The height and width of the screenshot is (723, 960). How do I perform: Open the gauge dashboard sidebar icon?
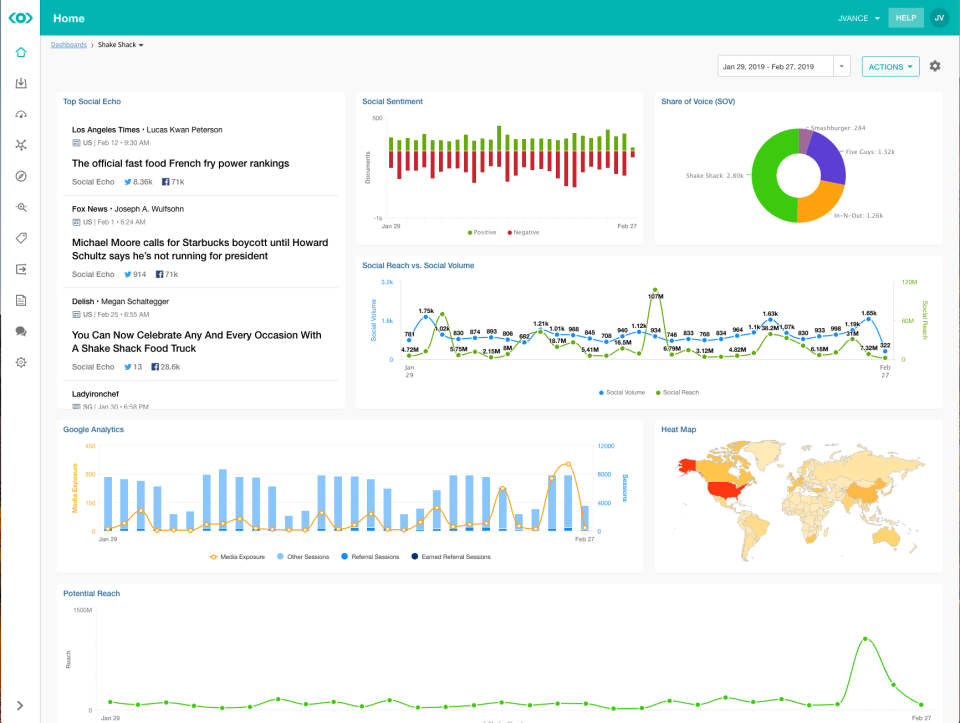coord(21,114)
